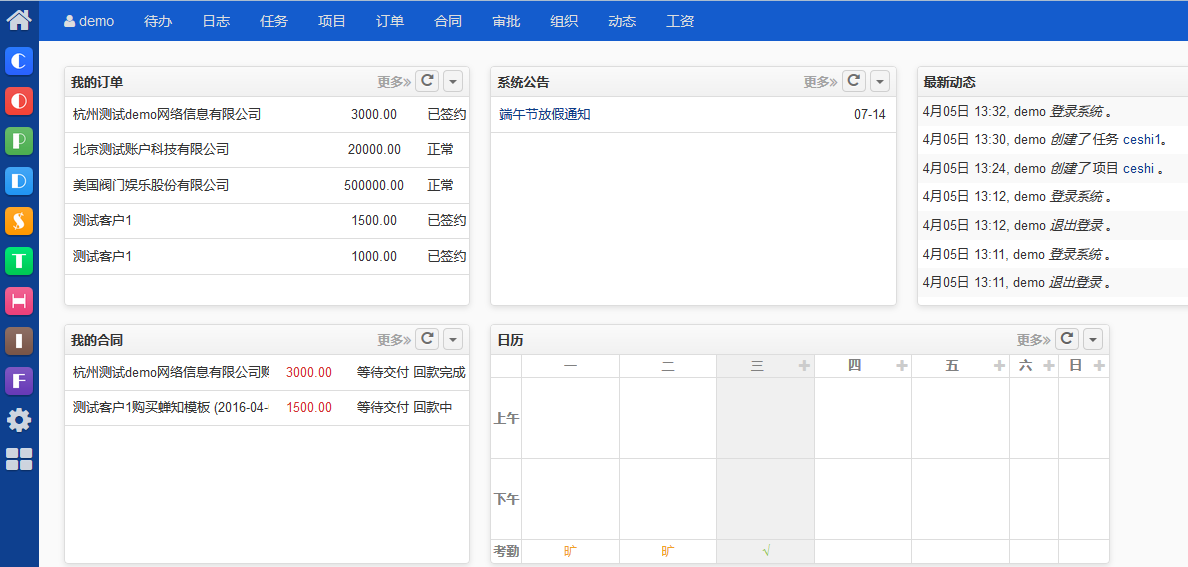
Task: Open the 审批 menu item
Action: click(x=506, y=21)
